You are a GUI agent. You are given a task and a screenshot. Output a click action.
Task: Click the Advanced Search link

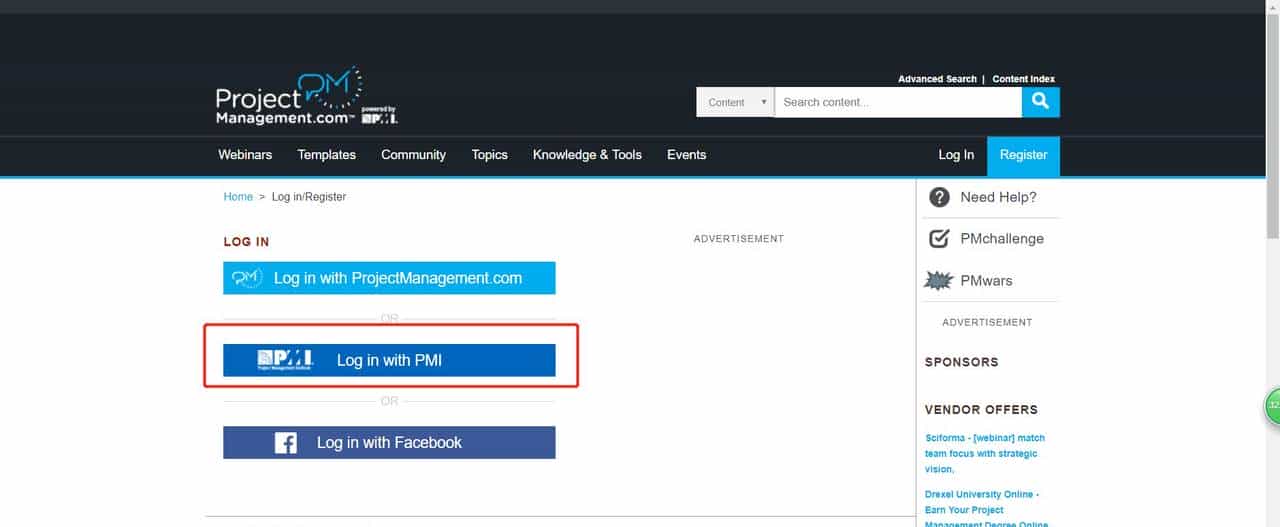[x=937, y=79]
